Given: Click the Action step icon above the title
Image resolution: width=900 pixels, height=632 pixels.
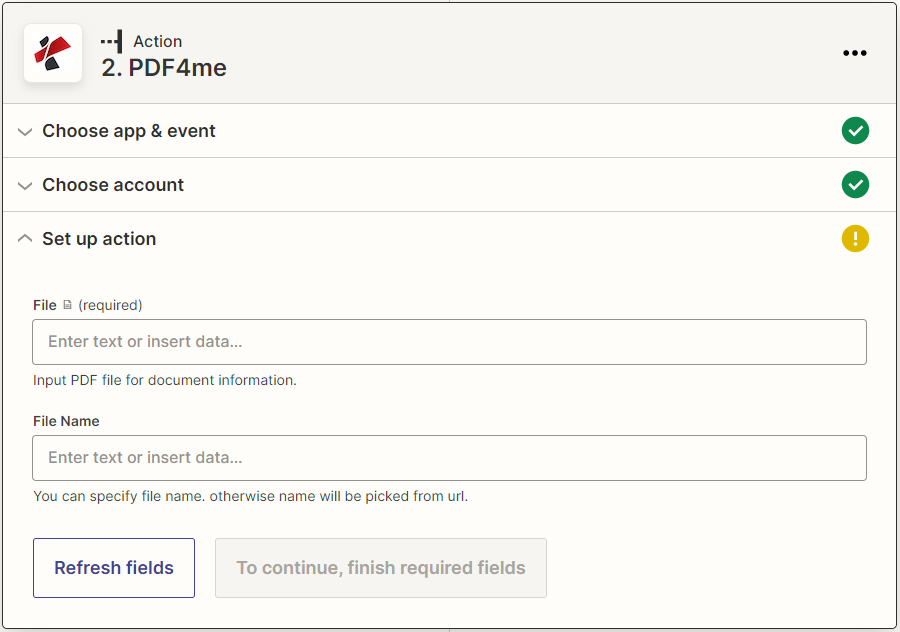Looking at the screenshot, I should pyautogui.click(x=113, y=41).
